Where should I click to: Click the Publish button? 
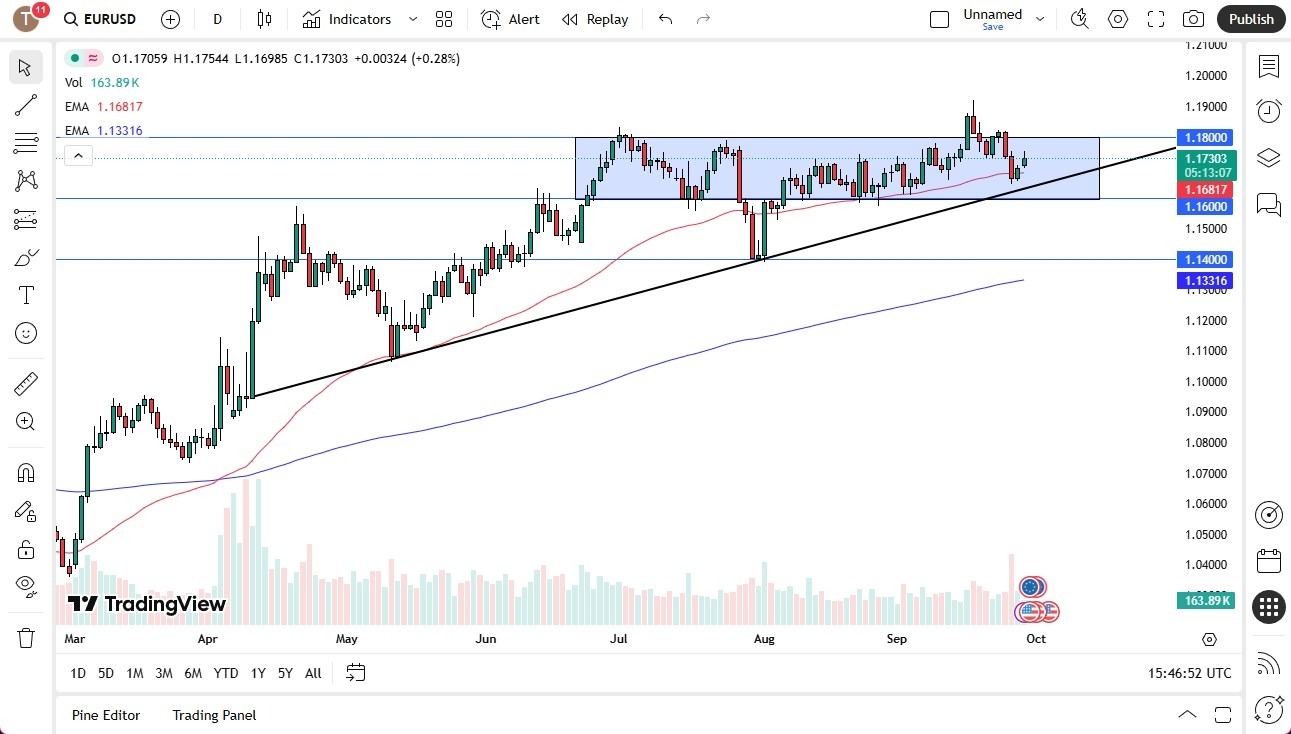(1250, 18)
